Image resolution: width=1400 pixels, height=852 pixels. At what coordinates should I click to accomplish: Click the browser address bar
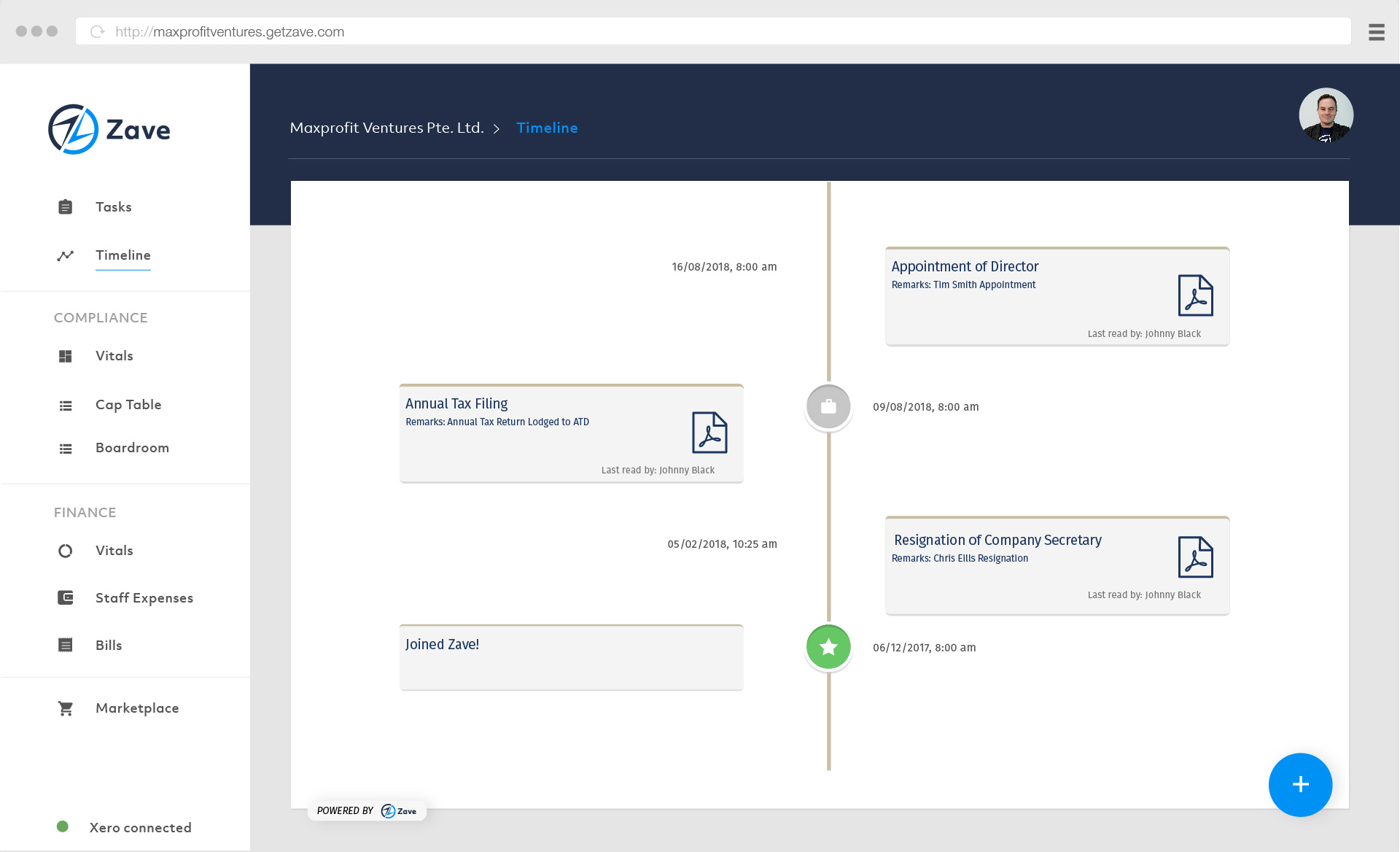point(713,31)
